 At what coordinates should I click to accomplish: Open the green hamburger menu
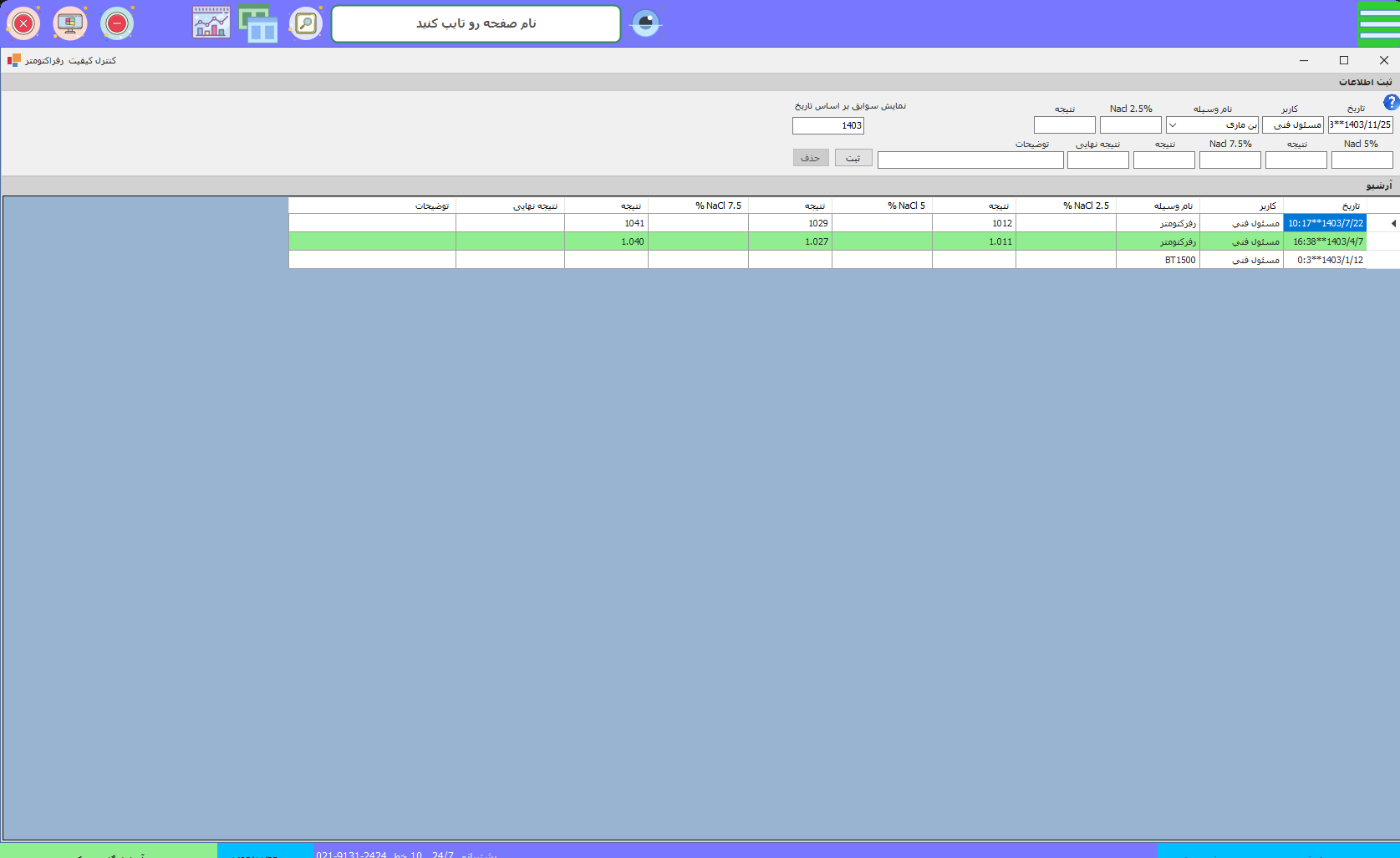1378,23
